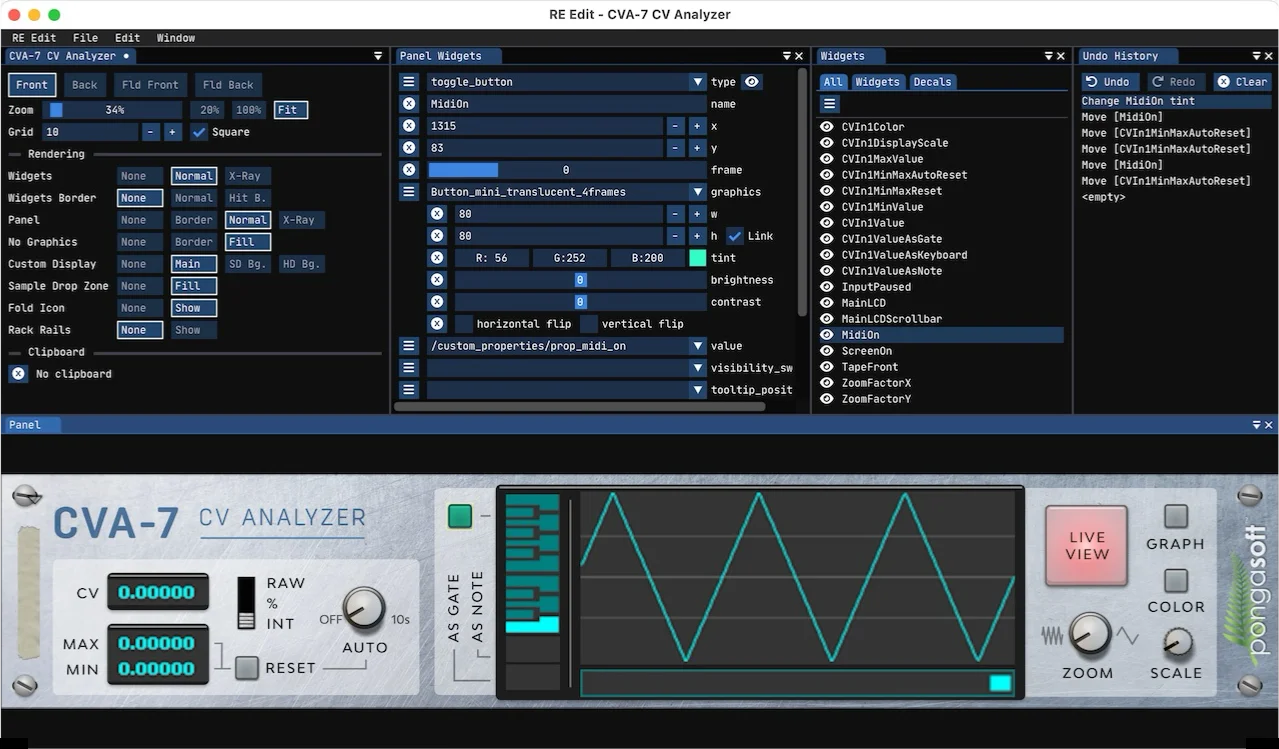The width and height of the screenshot is (1279, 749).
Task: Open the visibility_sw property hamburger menu
Action: [409, 368]
